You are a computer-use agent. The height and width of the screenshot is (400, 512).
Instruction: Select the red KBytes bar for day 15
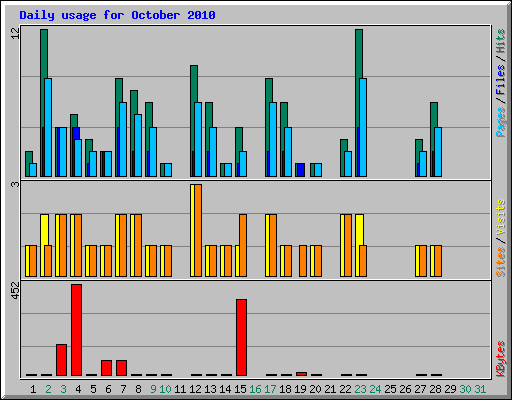pos(242,337)
